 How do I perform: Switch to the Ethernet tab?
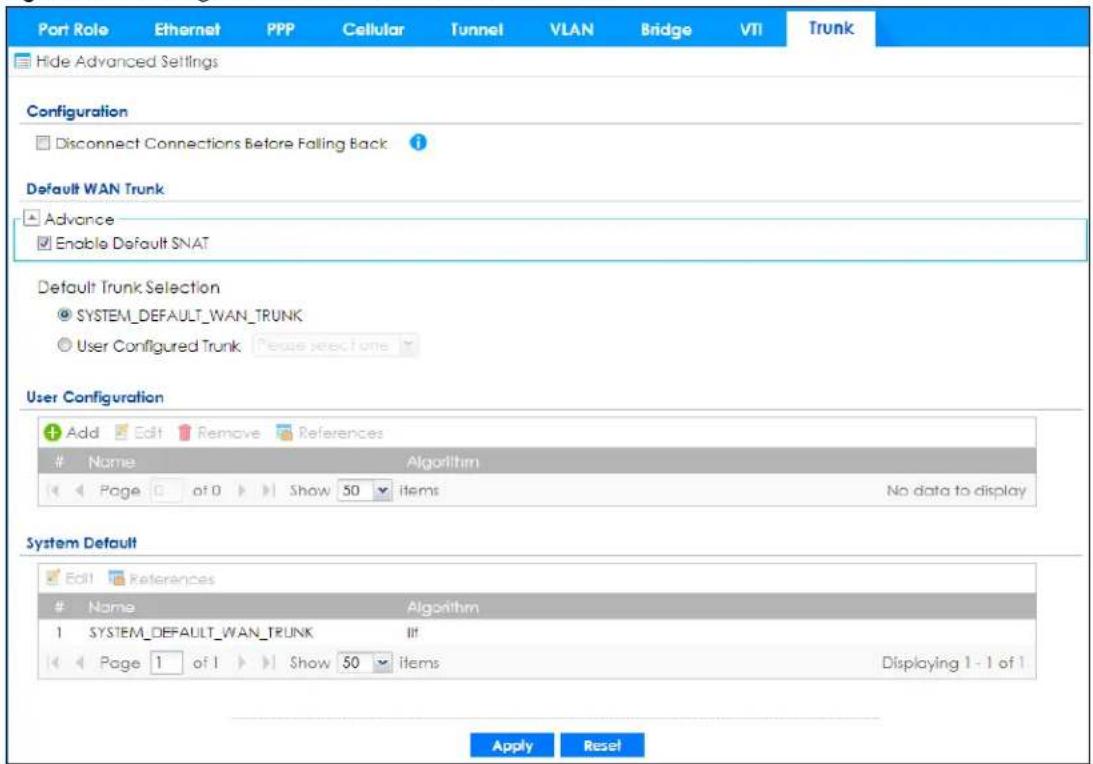187,29
